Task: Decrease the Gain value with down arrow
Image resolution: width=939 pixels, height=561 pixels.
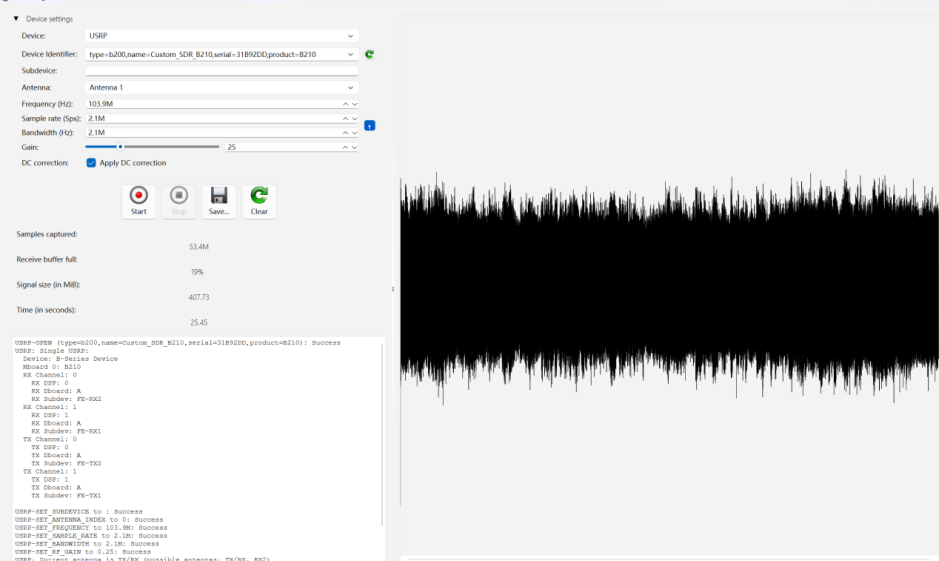Action: [355, 147]
